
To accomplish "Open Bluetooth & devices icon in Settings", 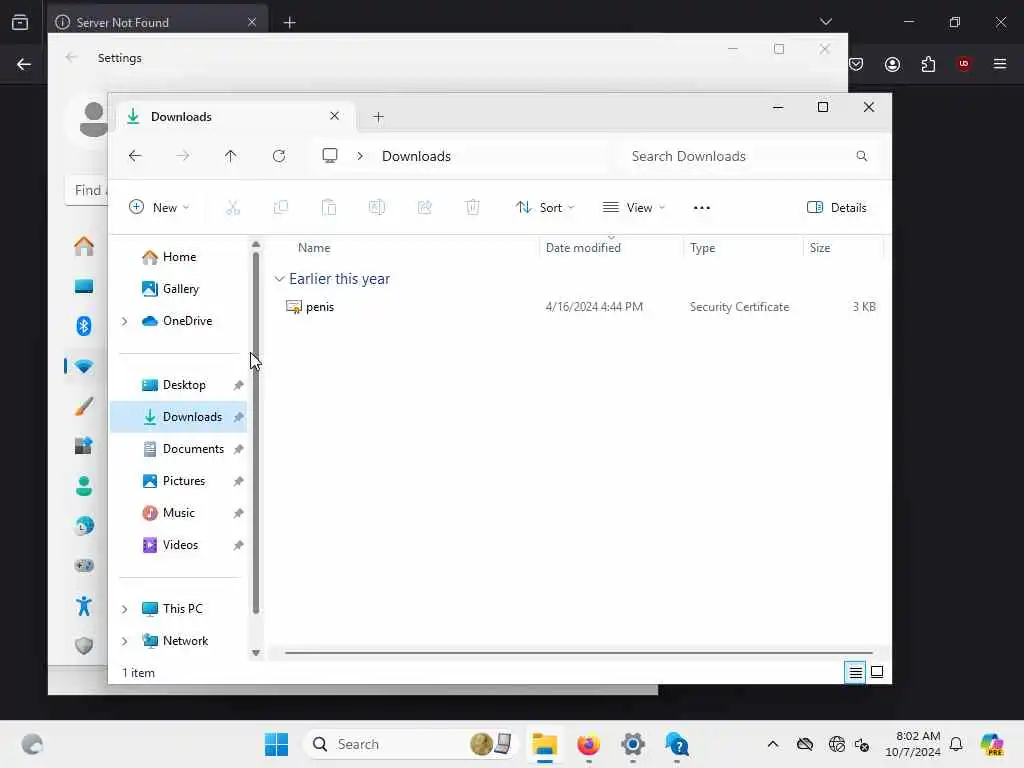I will pyautogui.click(x=84, y=326).
